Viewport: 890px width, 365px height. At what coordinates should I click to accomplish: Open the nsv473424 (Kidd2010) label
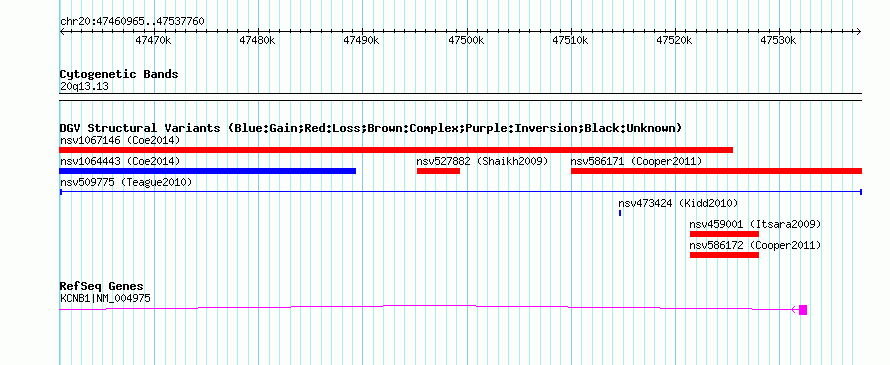click(678, 203)
